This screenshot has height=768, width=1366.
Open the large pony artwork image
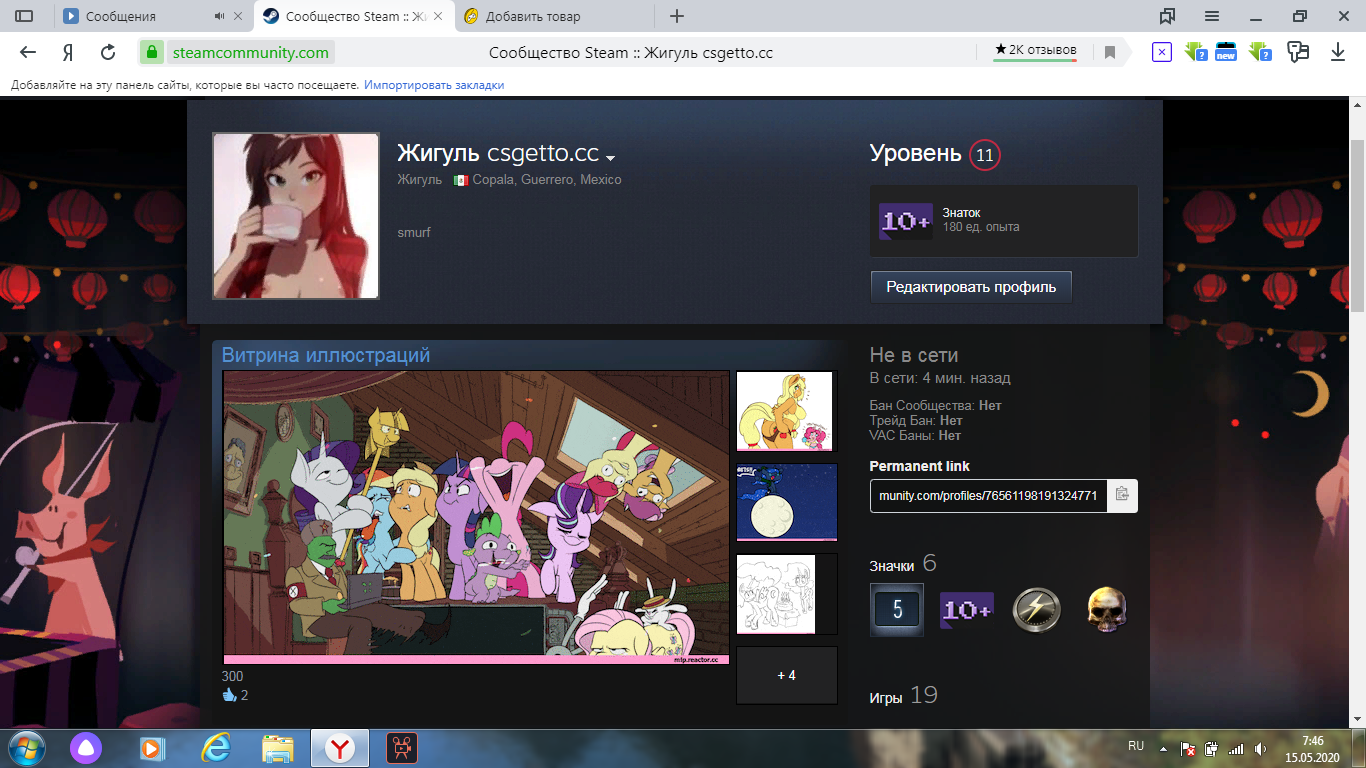(476, 518)
